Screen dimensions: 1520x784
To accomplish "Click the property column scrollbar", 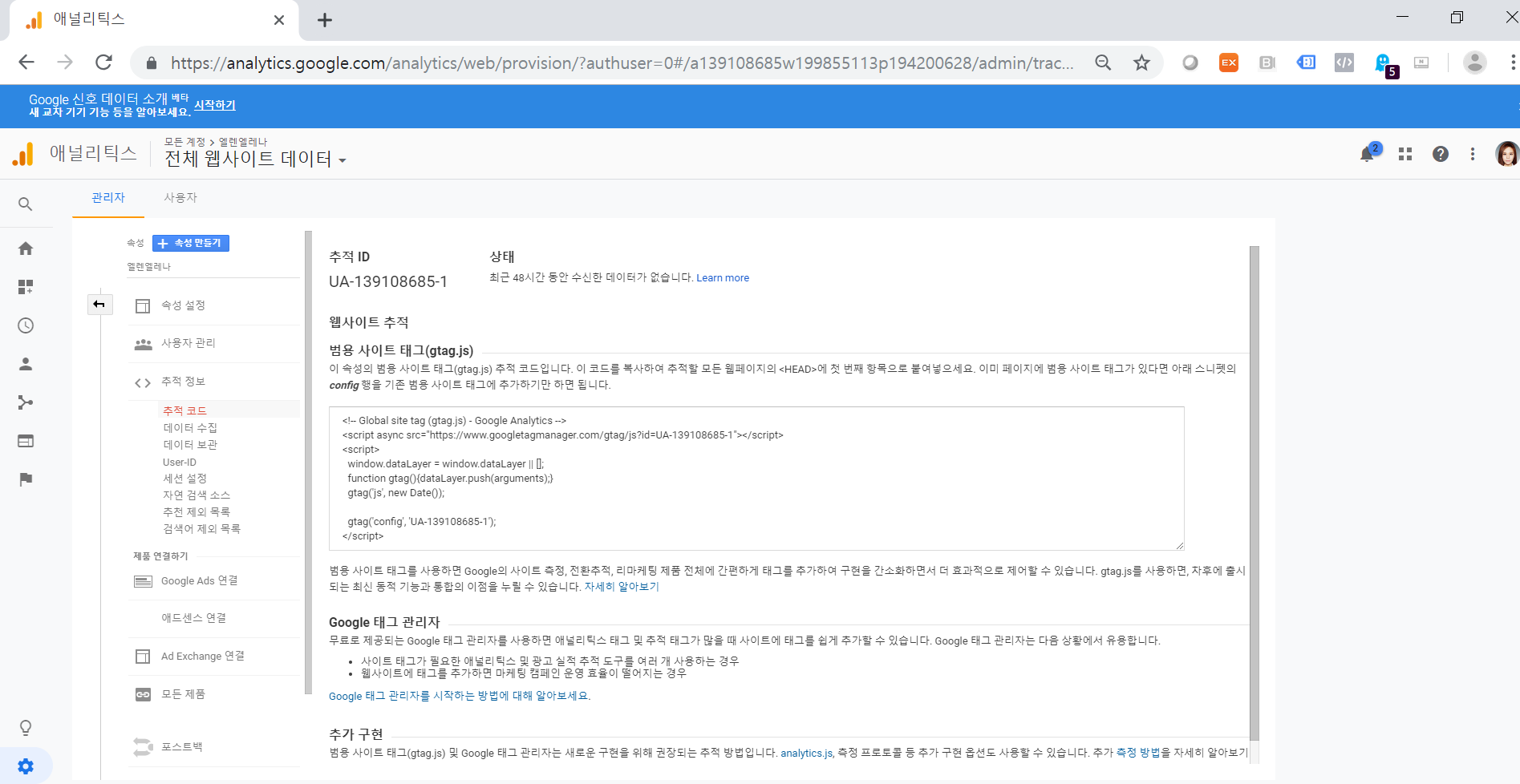I will coord(308,463).
